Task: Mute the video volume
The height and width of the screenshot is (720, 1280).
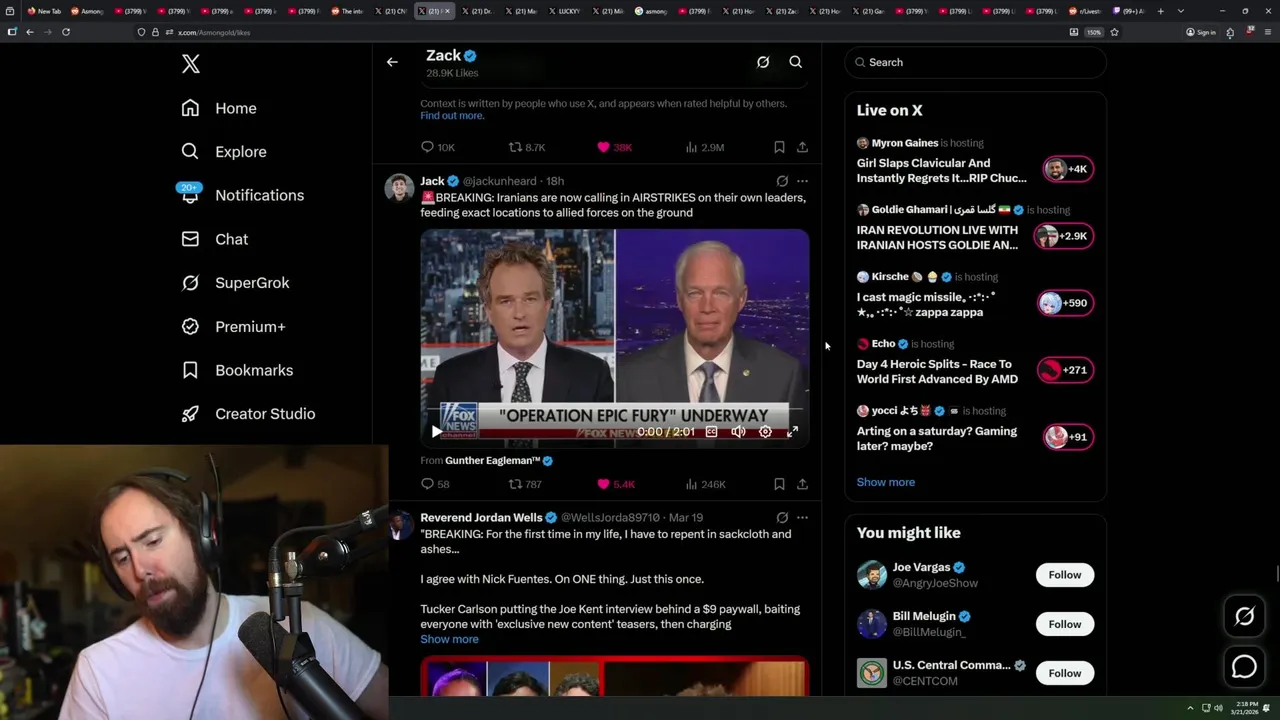Action: [x=738, y=432]
